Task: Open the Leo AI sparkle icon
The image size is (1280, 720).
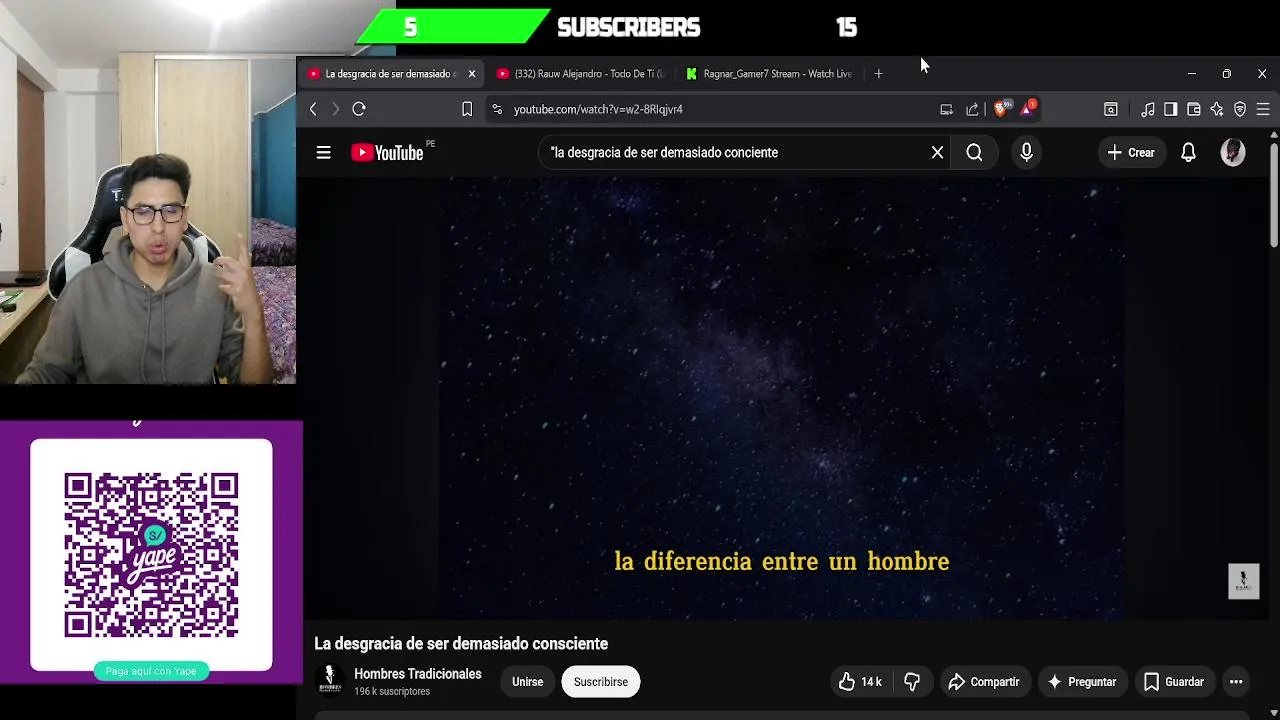Action: click(x=1217, y=109)
